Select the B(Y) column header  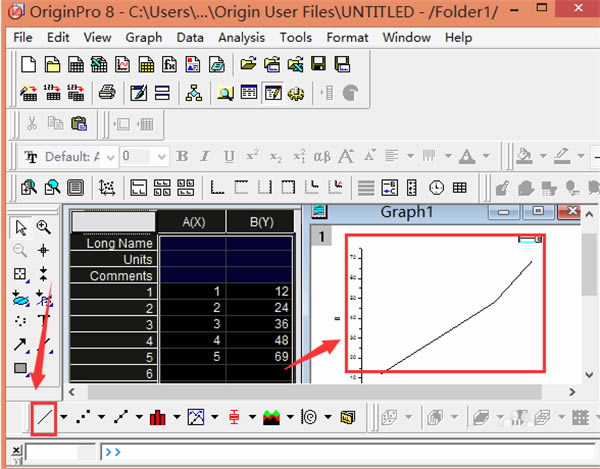pos(261,222)
